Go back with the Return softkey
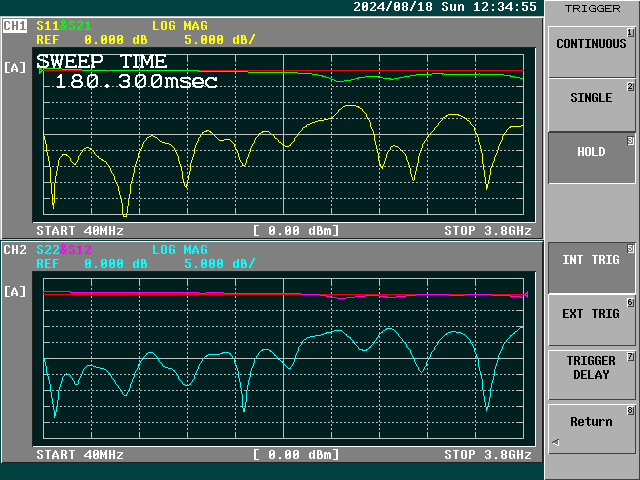 click(x=591, y=422)
